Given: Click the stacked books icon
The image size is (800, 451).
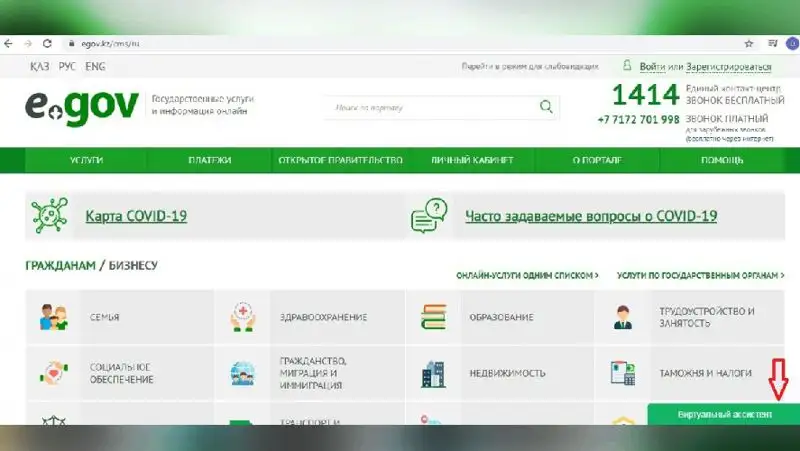Looking at the screenshot, I should (434, 317).
